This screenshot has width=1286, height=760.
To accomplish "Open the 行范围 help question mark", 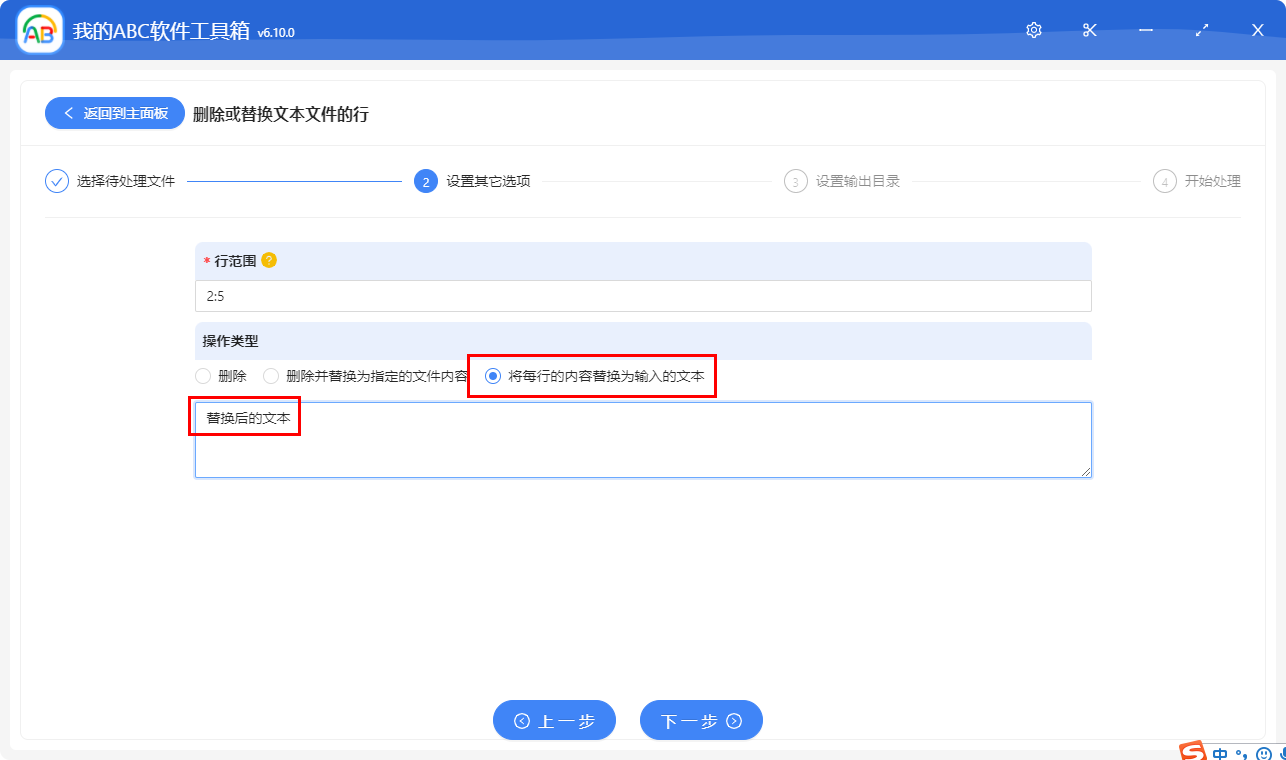I will [268, 260].
